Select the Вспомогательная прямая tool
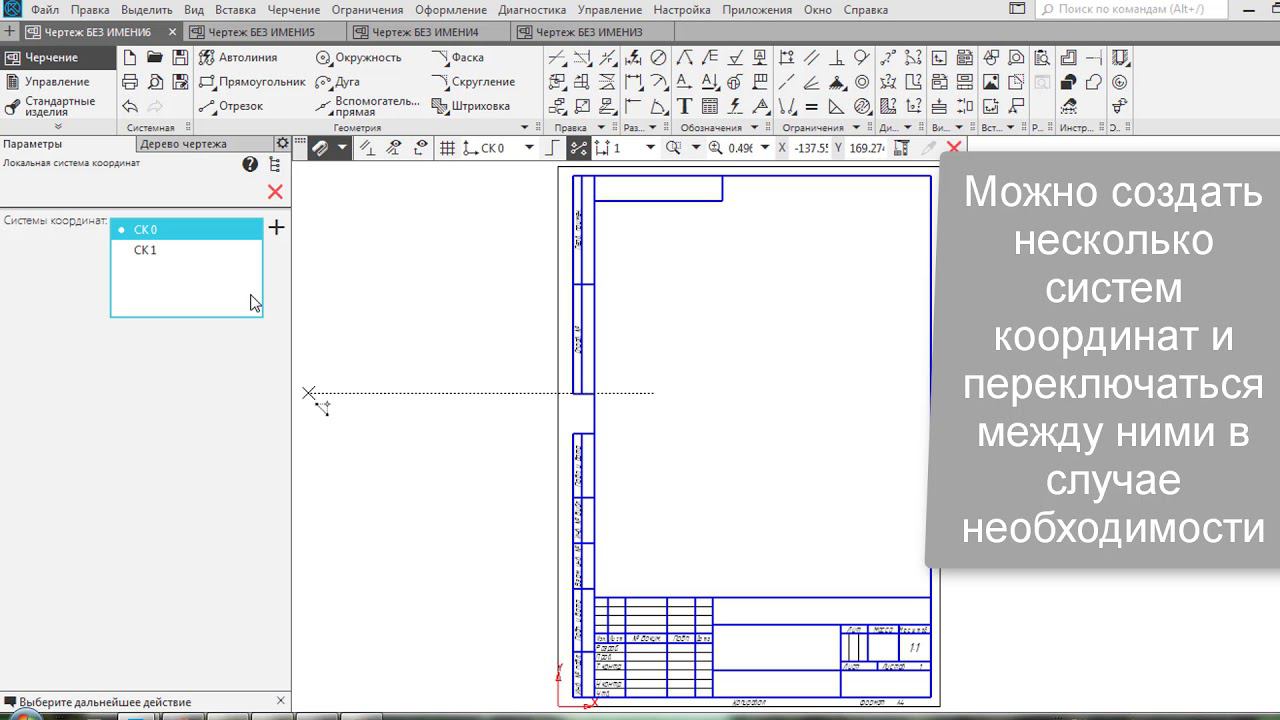This screenshot has height=720, width=1280. 367,106
